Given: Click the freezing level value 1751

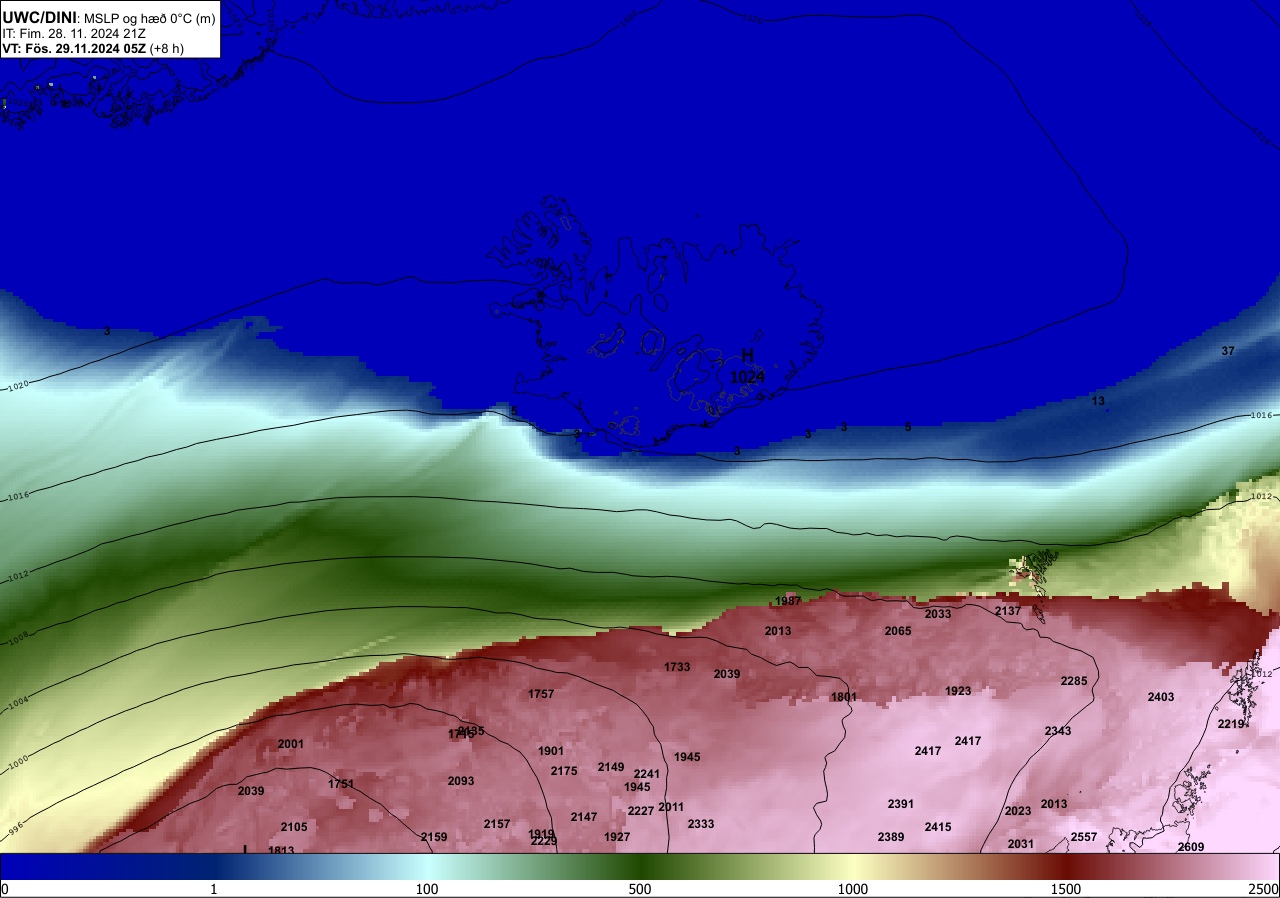Looking at the screenshot, I should click(x=341, y=784).
